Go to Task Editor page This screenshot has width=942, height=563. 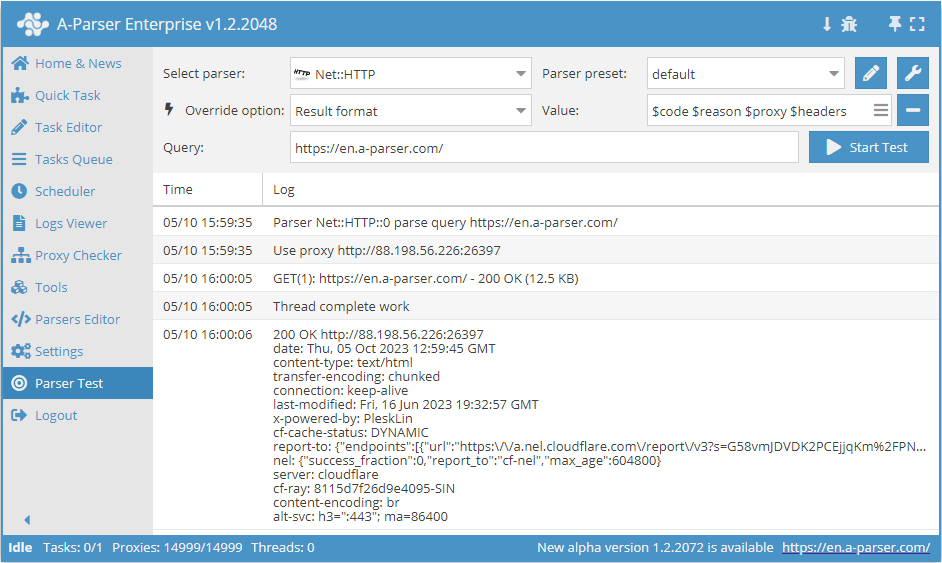(x=68, y=127)
